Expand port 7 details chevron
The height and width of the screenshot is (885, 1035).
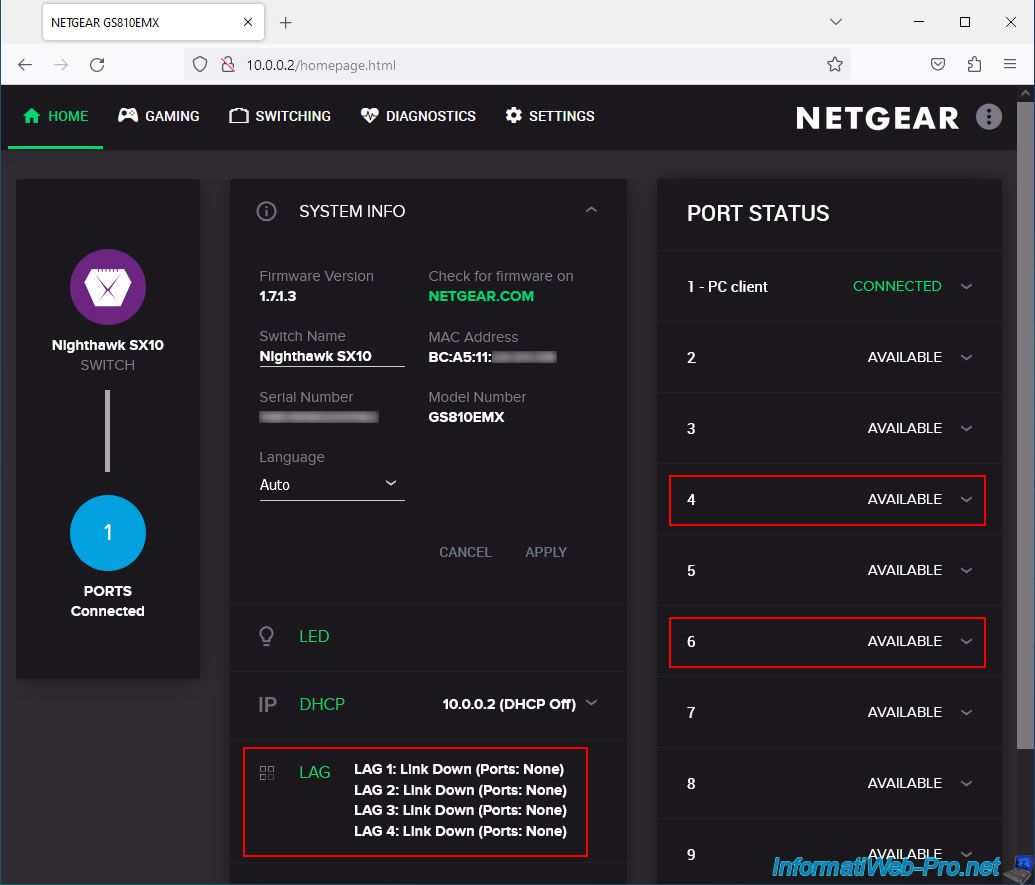click(966, 712)
